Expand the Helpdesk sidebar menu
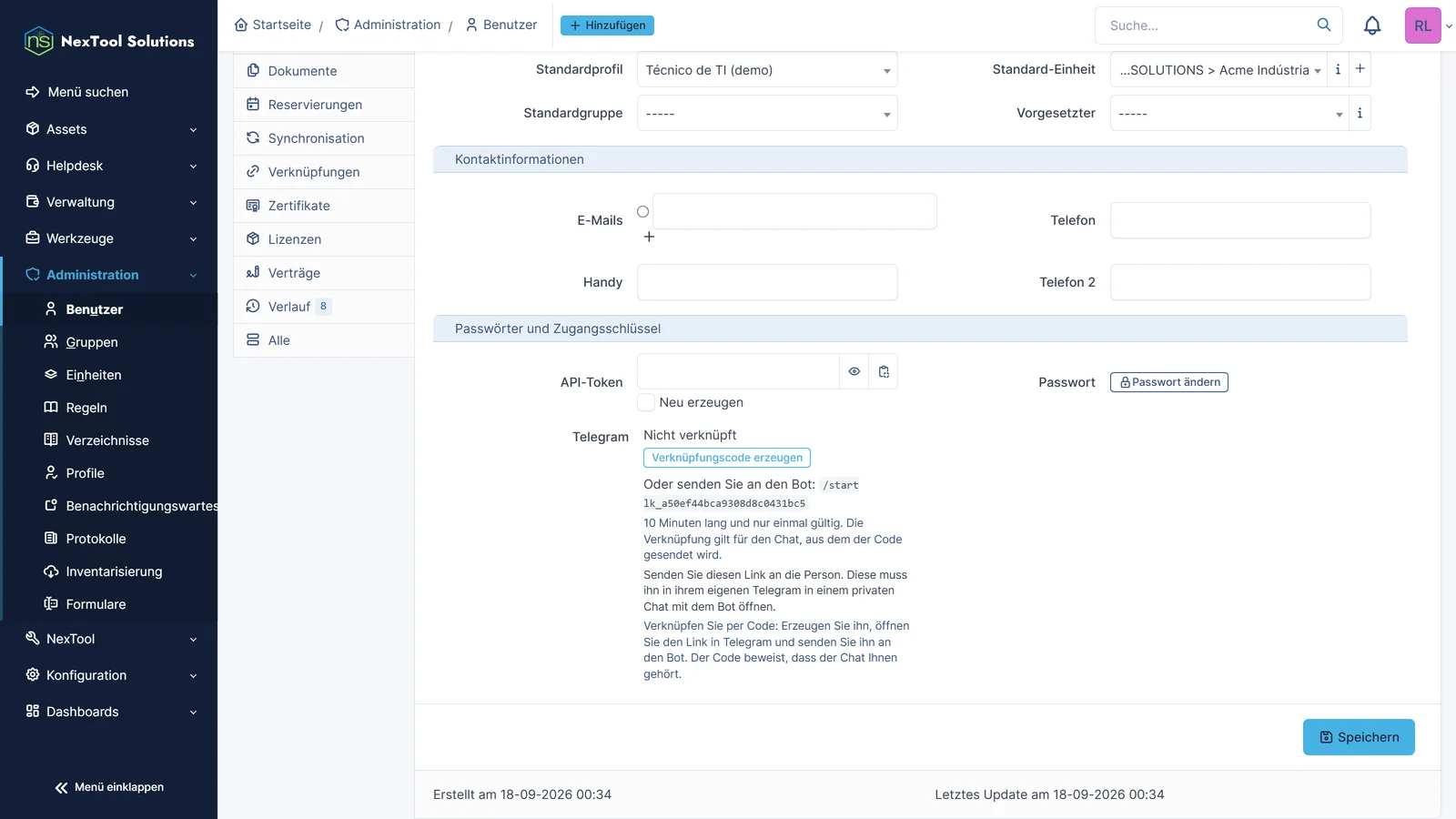 pyautogui.click(x=111, y=166)
